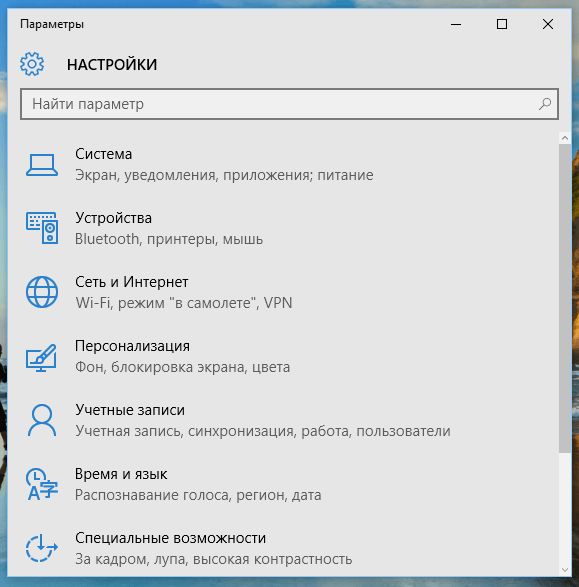
Task: Open the Время и язык clock icon
Action: pyautogui.click(x=42, y=484)
